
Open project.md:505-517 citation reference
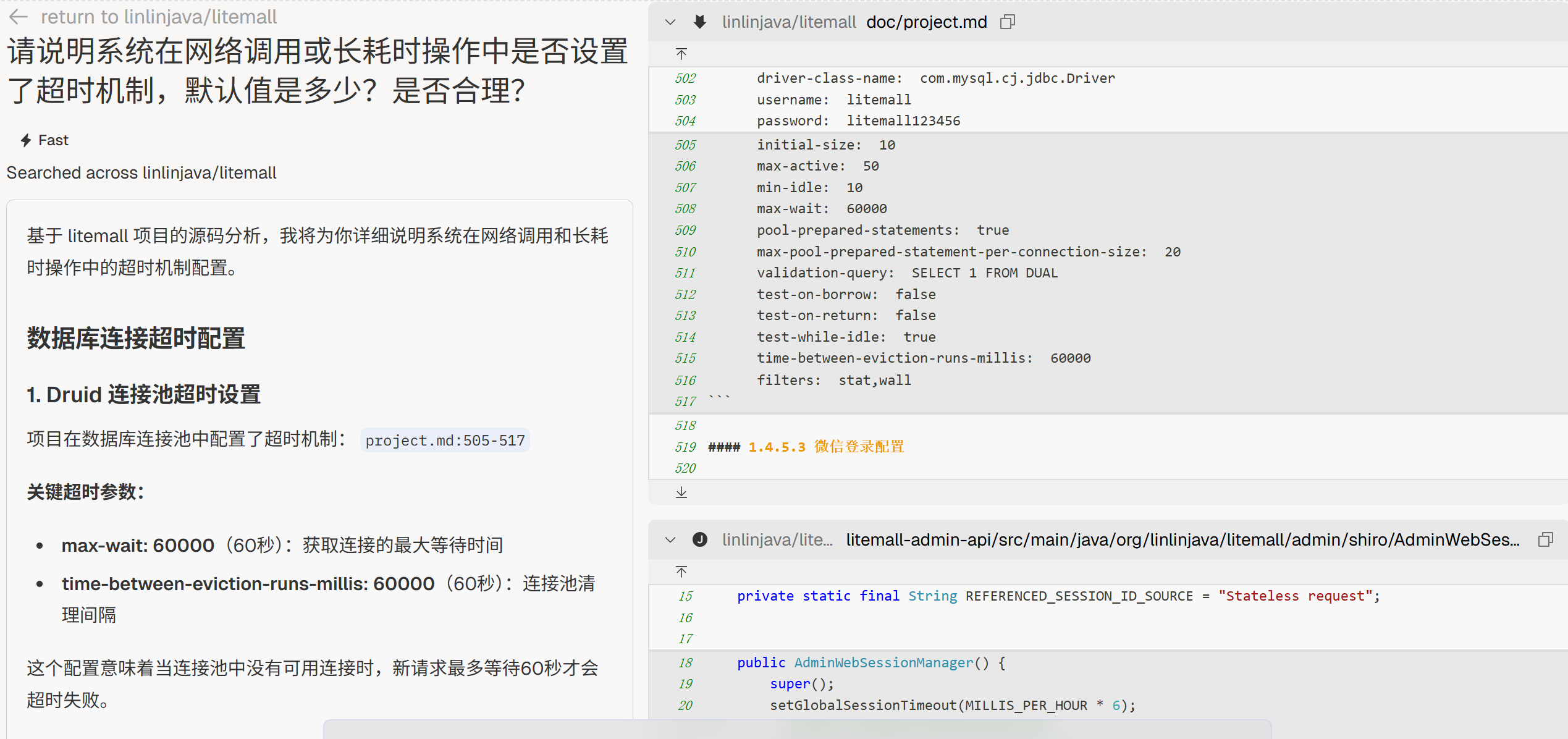coord(445,441)
